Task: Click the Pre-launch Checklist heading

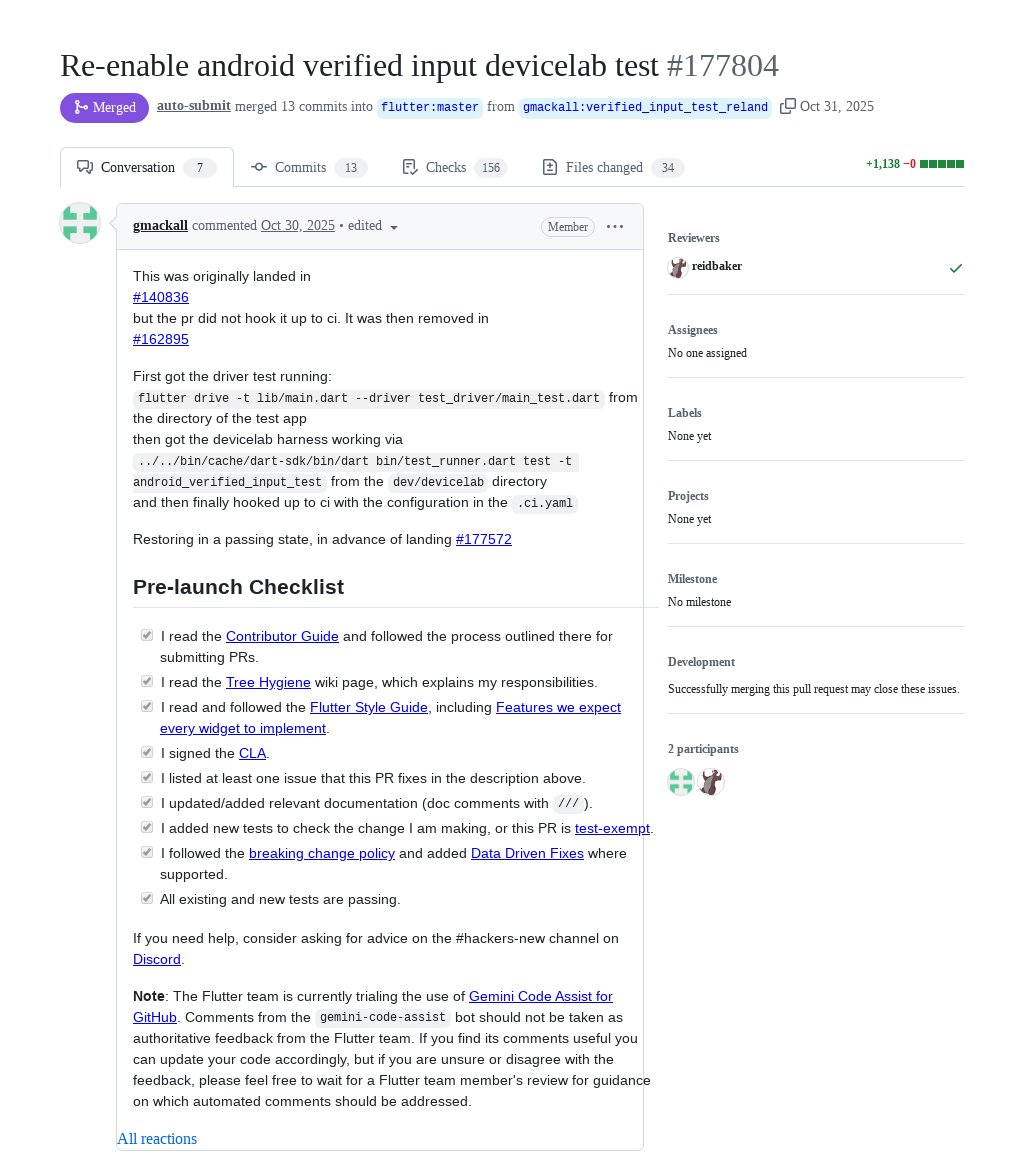Action: click(x=238, y=587)
